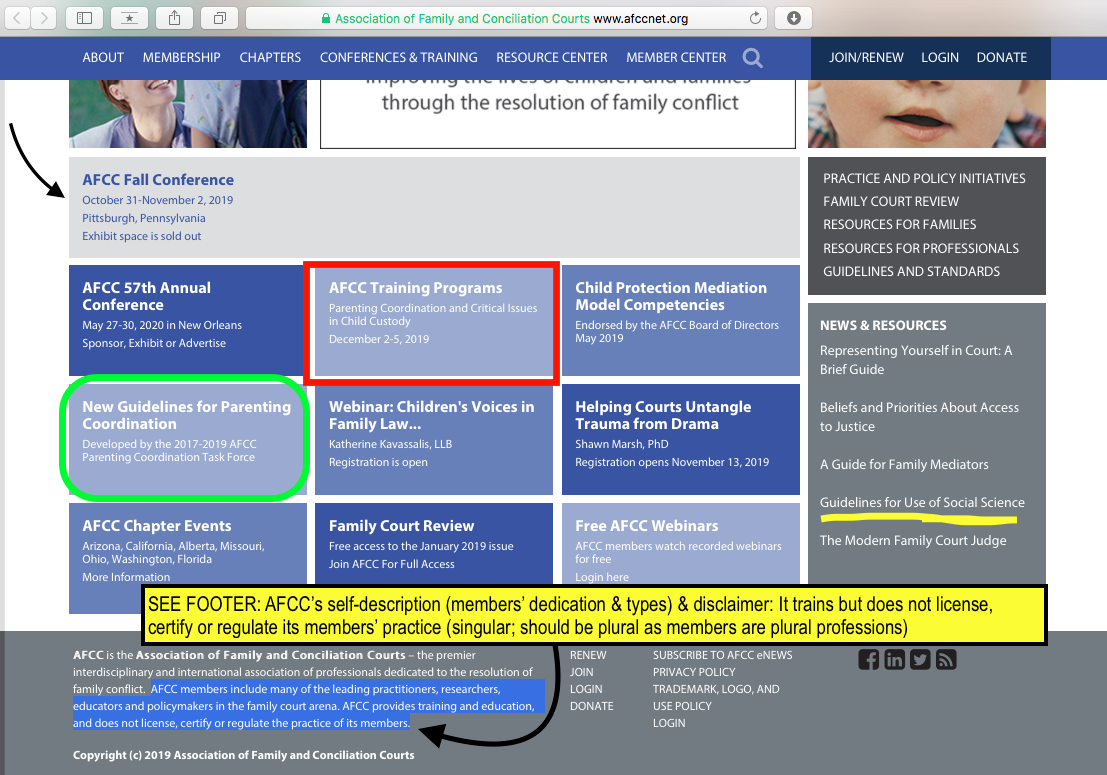Click the Safari share icon
The width and height of the screenshot is (1107, 775).
(174, 18)
